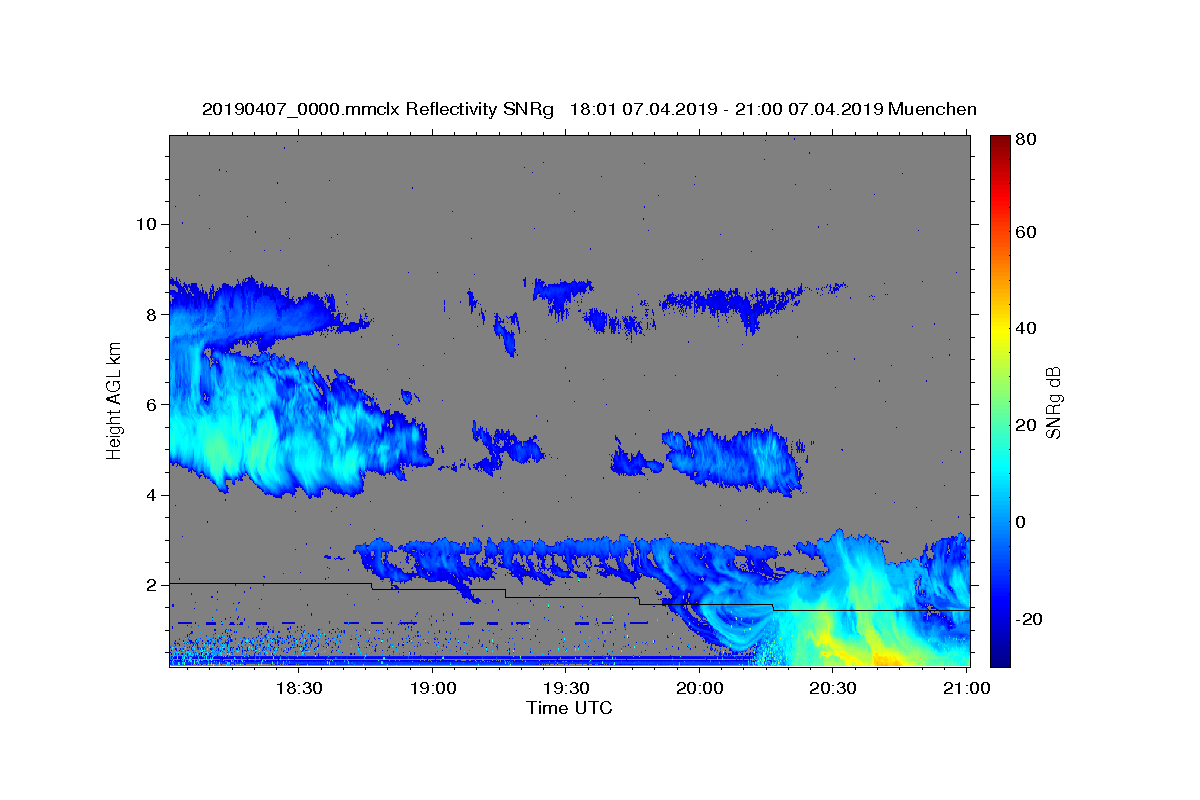Screen dimensions: 1200x800
Task: Click the 'Time UTC' axis title
Action: [x=569, y=708]
